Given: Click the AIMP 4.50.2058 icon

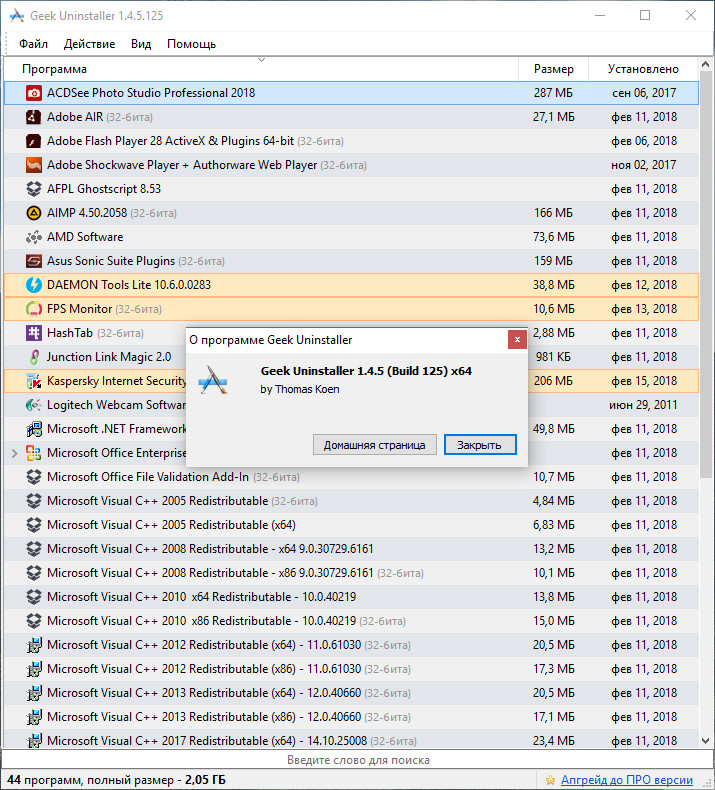Looking at the screenshot, I should tap(34, 213).
